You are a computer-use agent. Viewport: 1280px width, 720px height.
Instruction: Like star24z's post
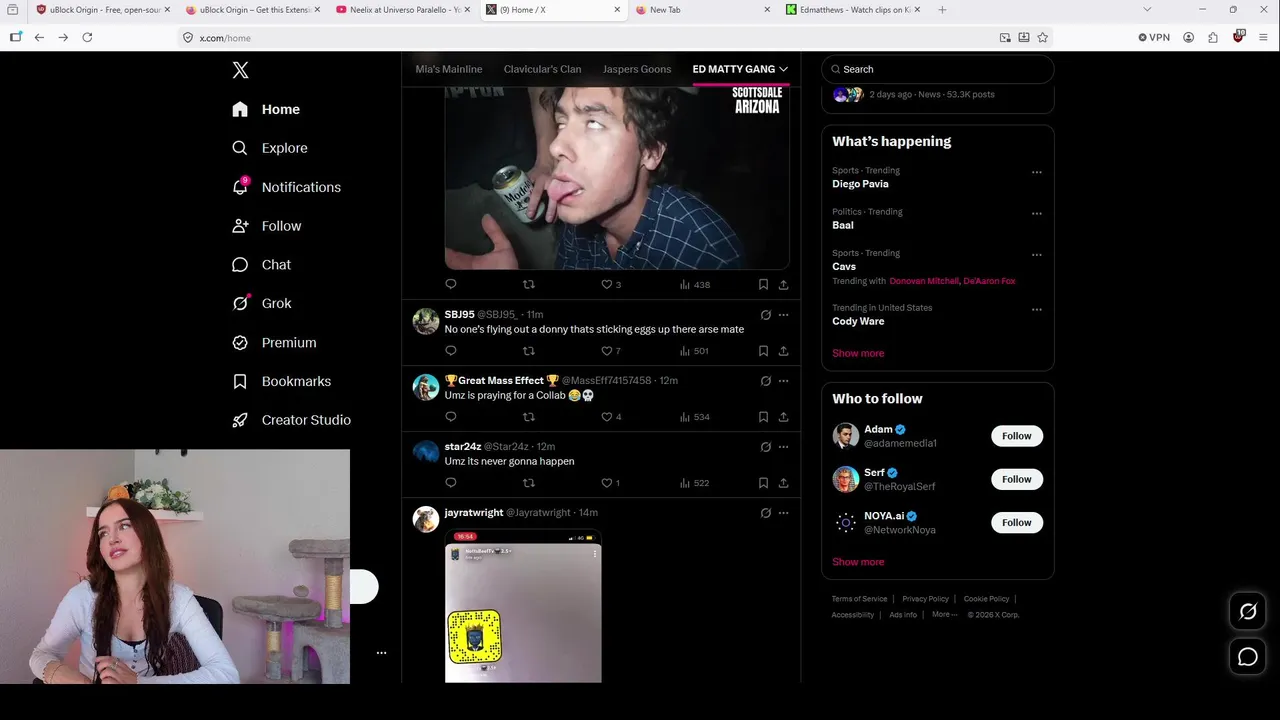[610, 483]
